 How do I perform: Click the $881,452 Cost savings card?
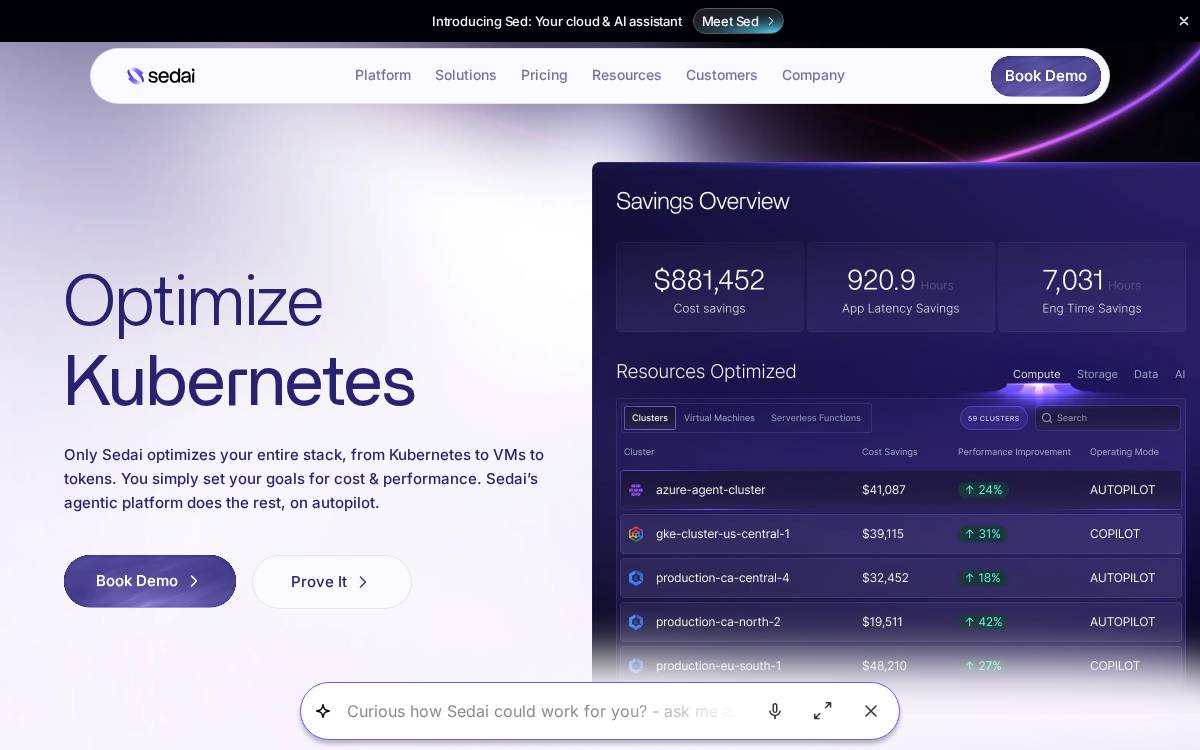(710, 287)
